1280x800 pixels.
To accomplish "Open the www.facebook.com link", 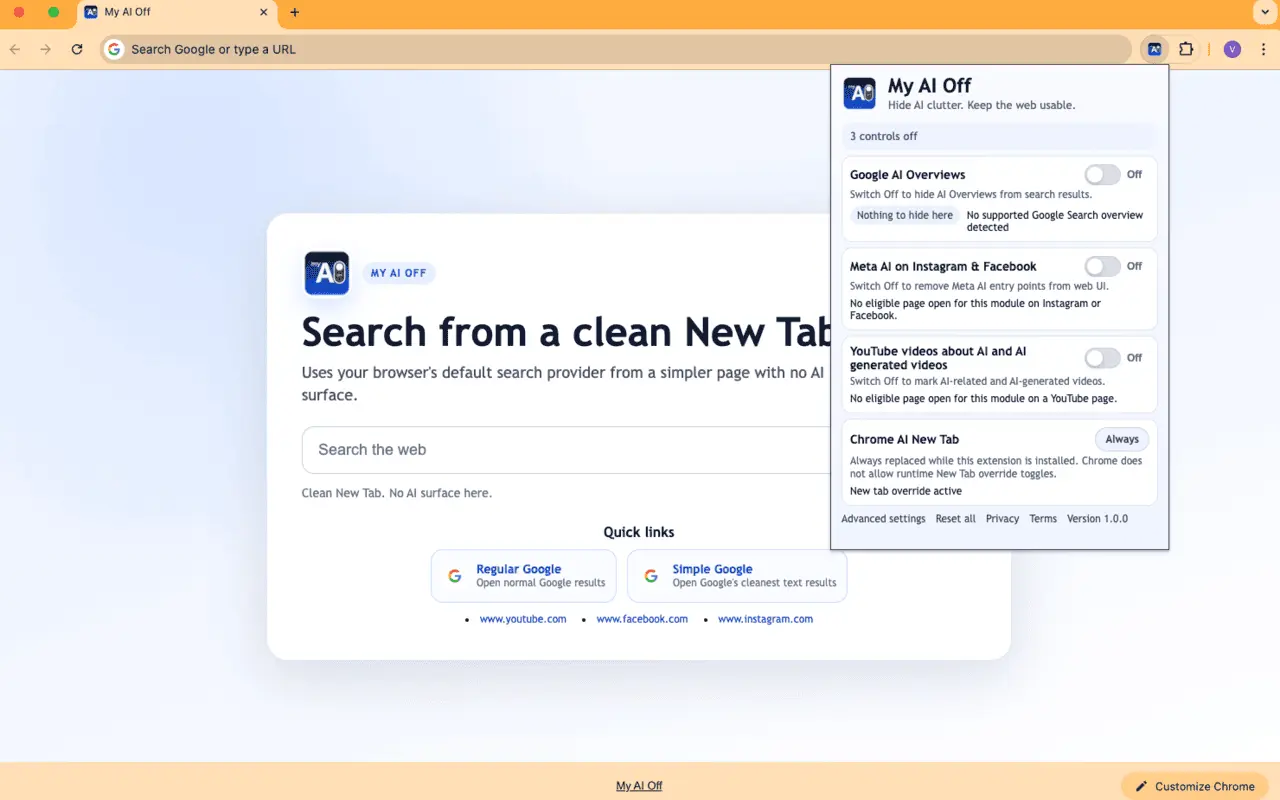I will [x=642, y=619].
